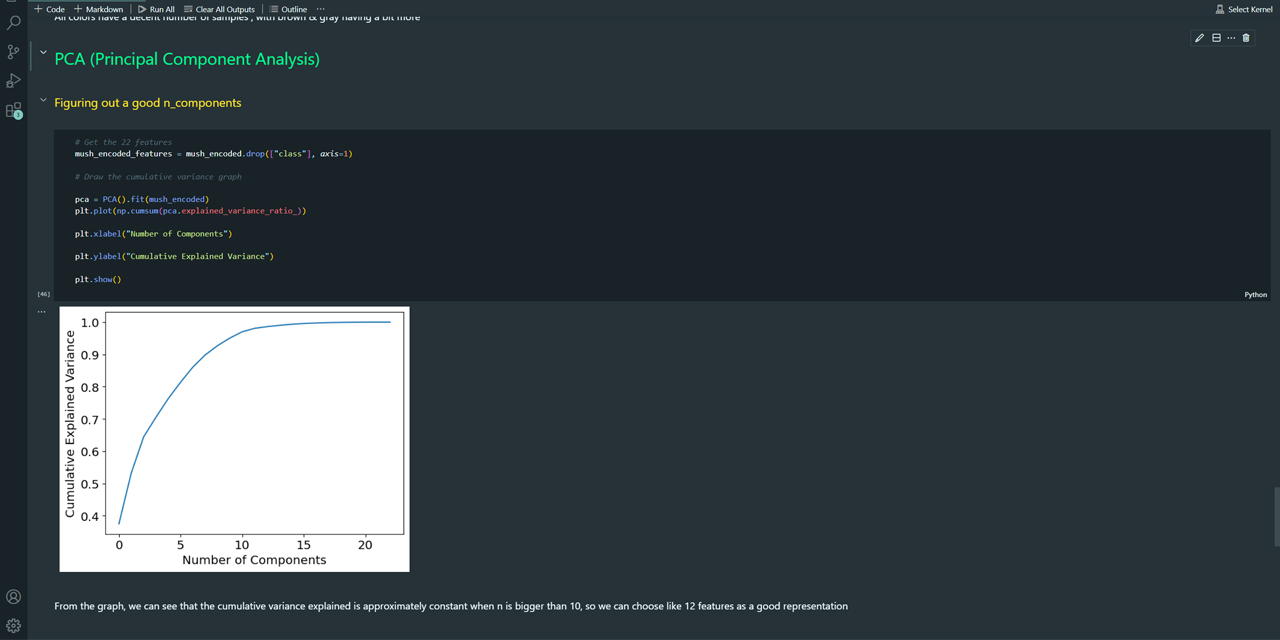This screenshot has height=640, width=1280.
Task: Open the Run and Debug view
Action: point(13,81)
